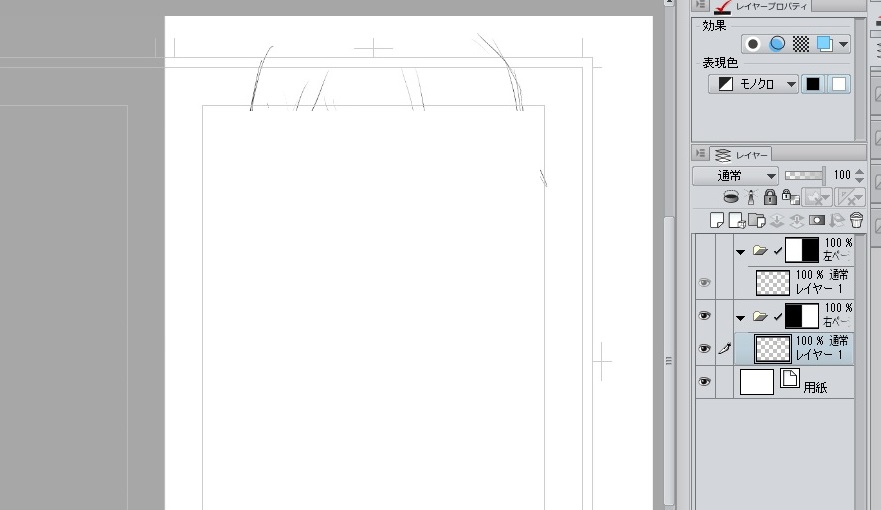Viewport: 881px width, 510px height.
Task: Click the pen editing-layer indicator icon
Action: pos(724,349)
